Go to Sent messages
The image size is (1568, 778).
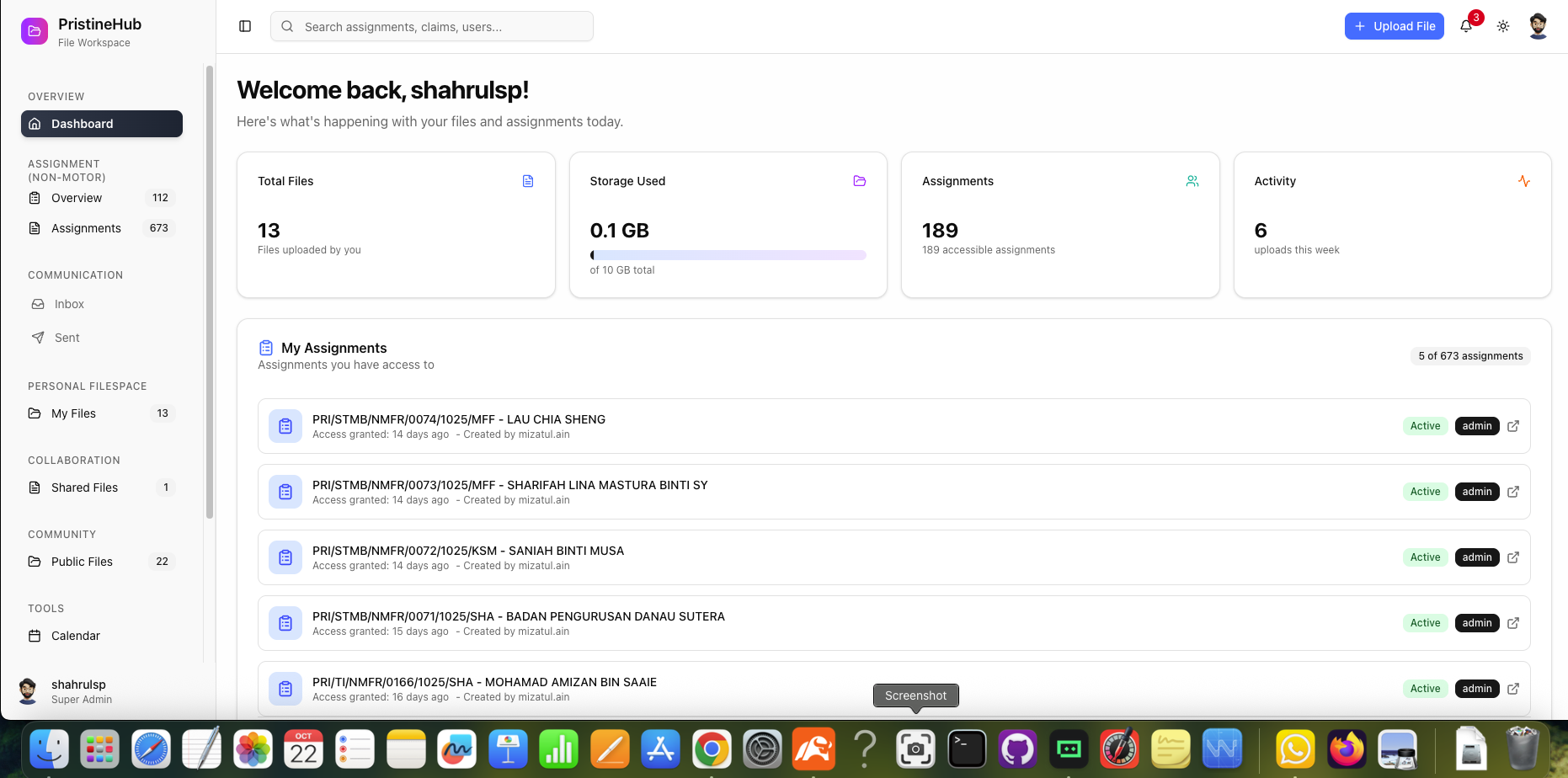(x=67, y=338)
